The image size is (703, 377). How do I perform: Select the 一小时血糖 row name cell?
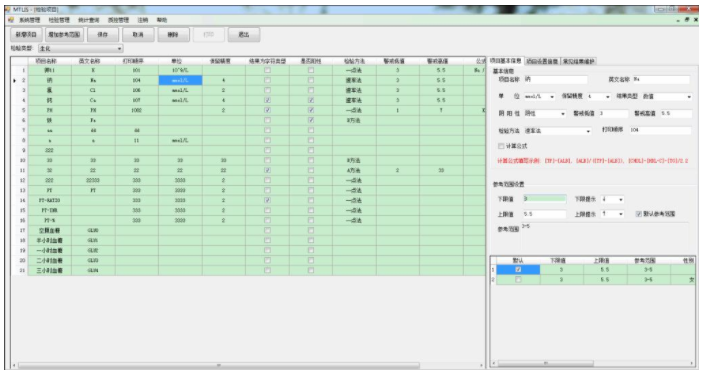(x=49, y=251)
